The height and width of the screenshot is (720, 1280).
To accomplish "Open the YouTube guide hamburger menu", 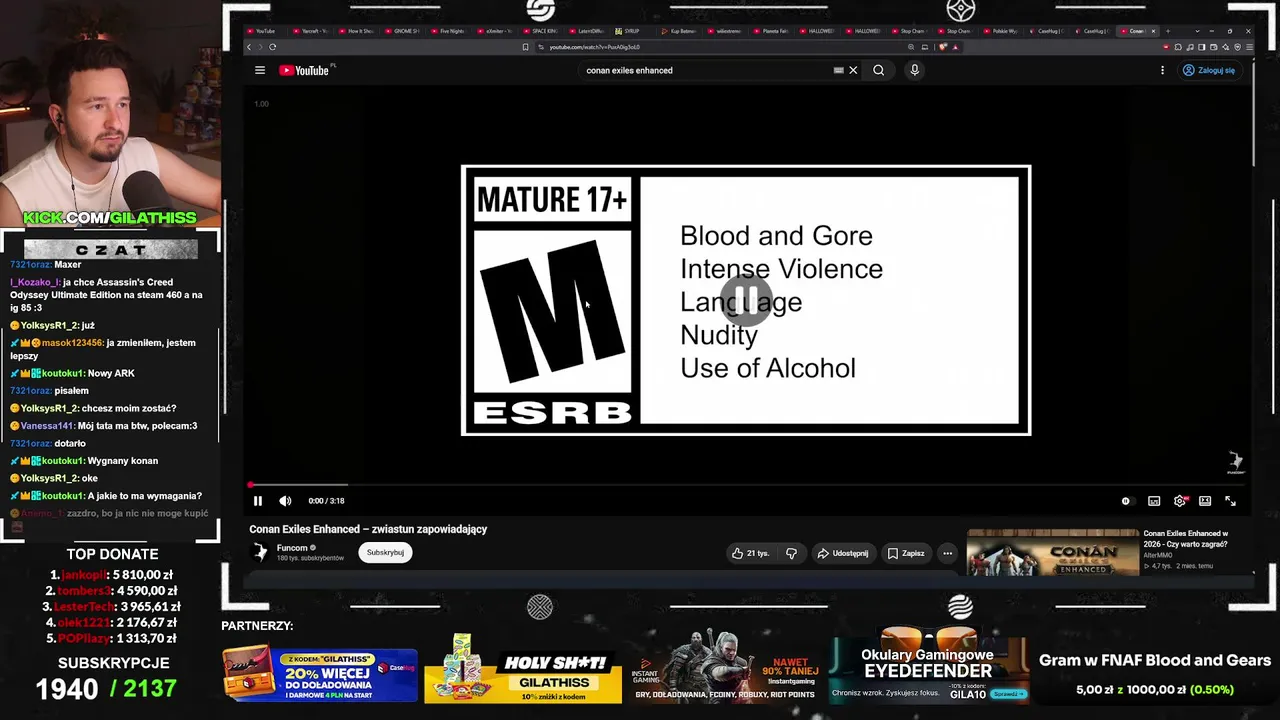I will tap(260, 70).
